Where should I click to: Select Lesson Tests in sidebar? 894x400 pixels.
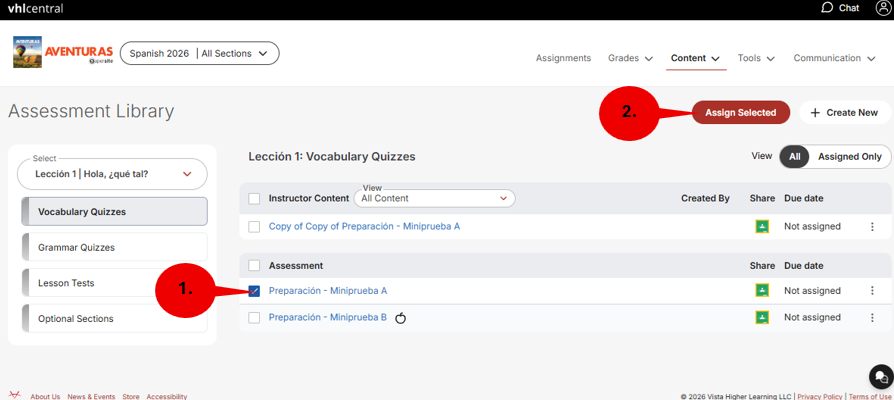(x=115, y=283)
